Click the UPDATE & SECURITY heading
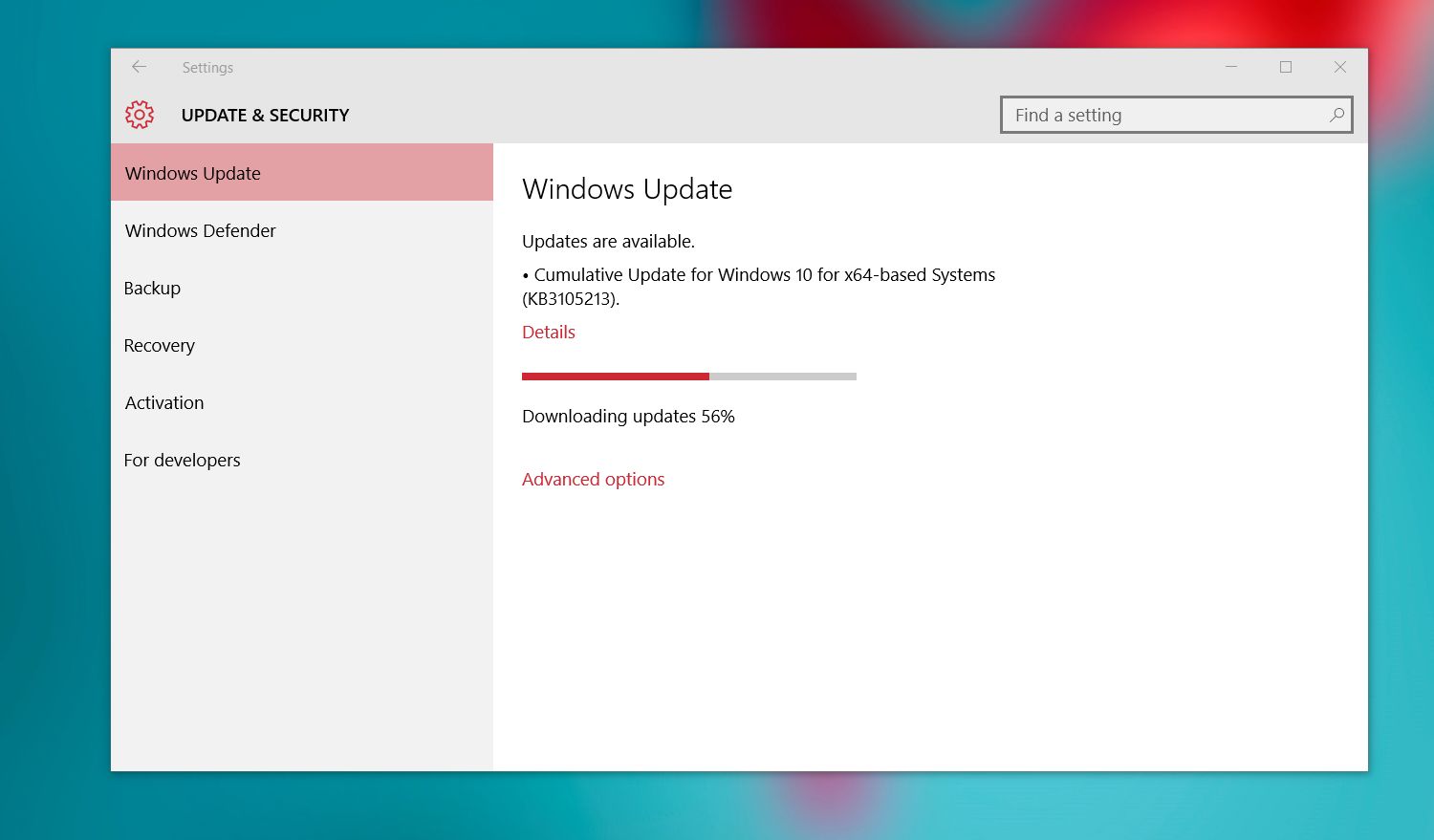This screenshot has width=1434, height=840. click(x=265, y=116)
